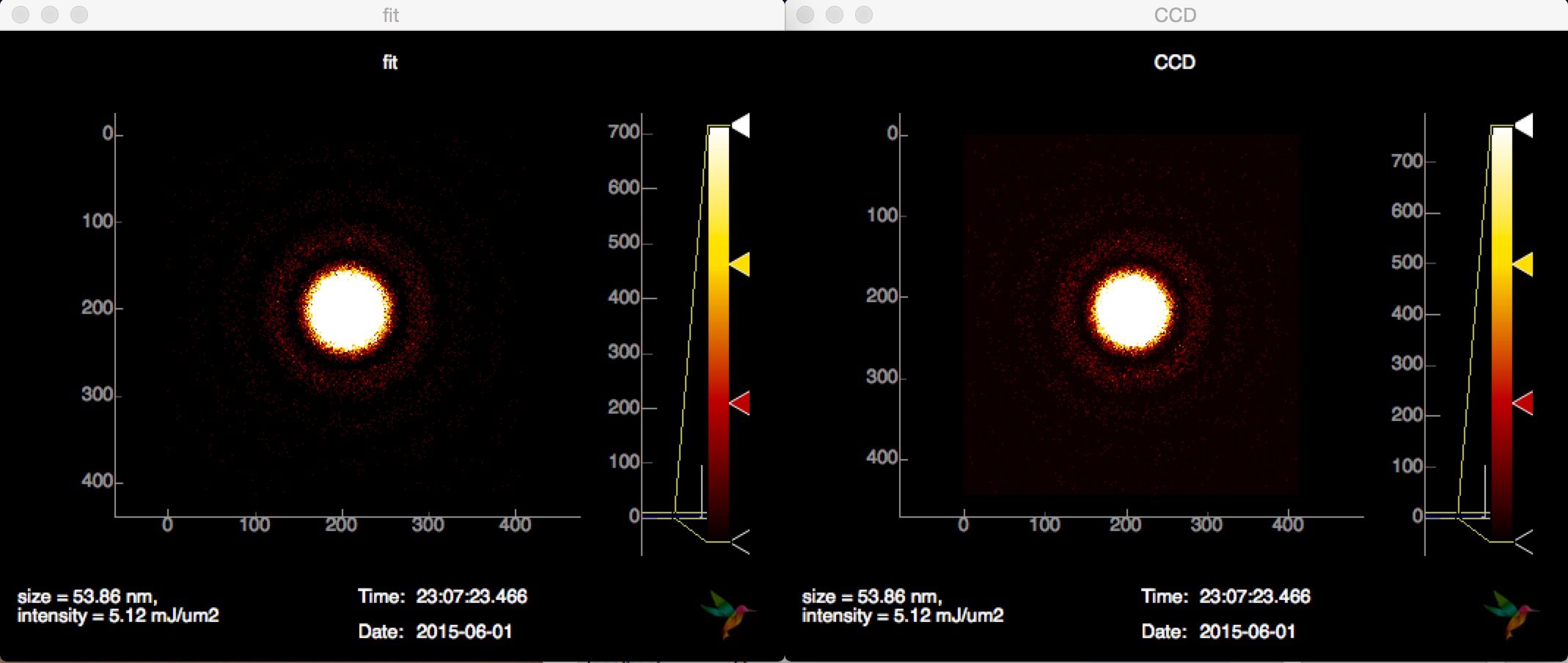This screenshot has height=663, width=1568.
Task: Click the hummingbird logo in fit window
Action: pos(728,613)
